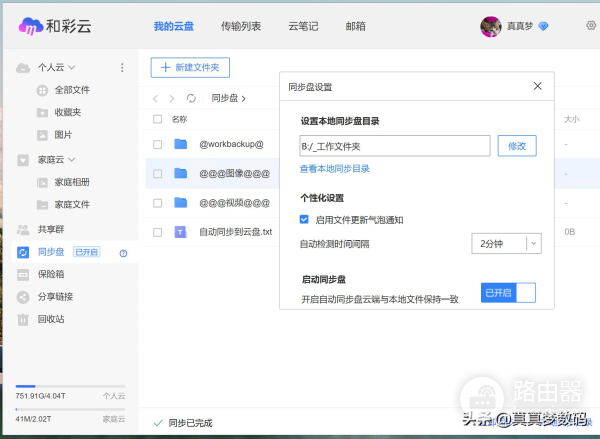Click the 和彩云 cloud logo icon

[31, 26]
